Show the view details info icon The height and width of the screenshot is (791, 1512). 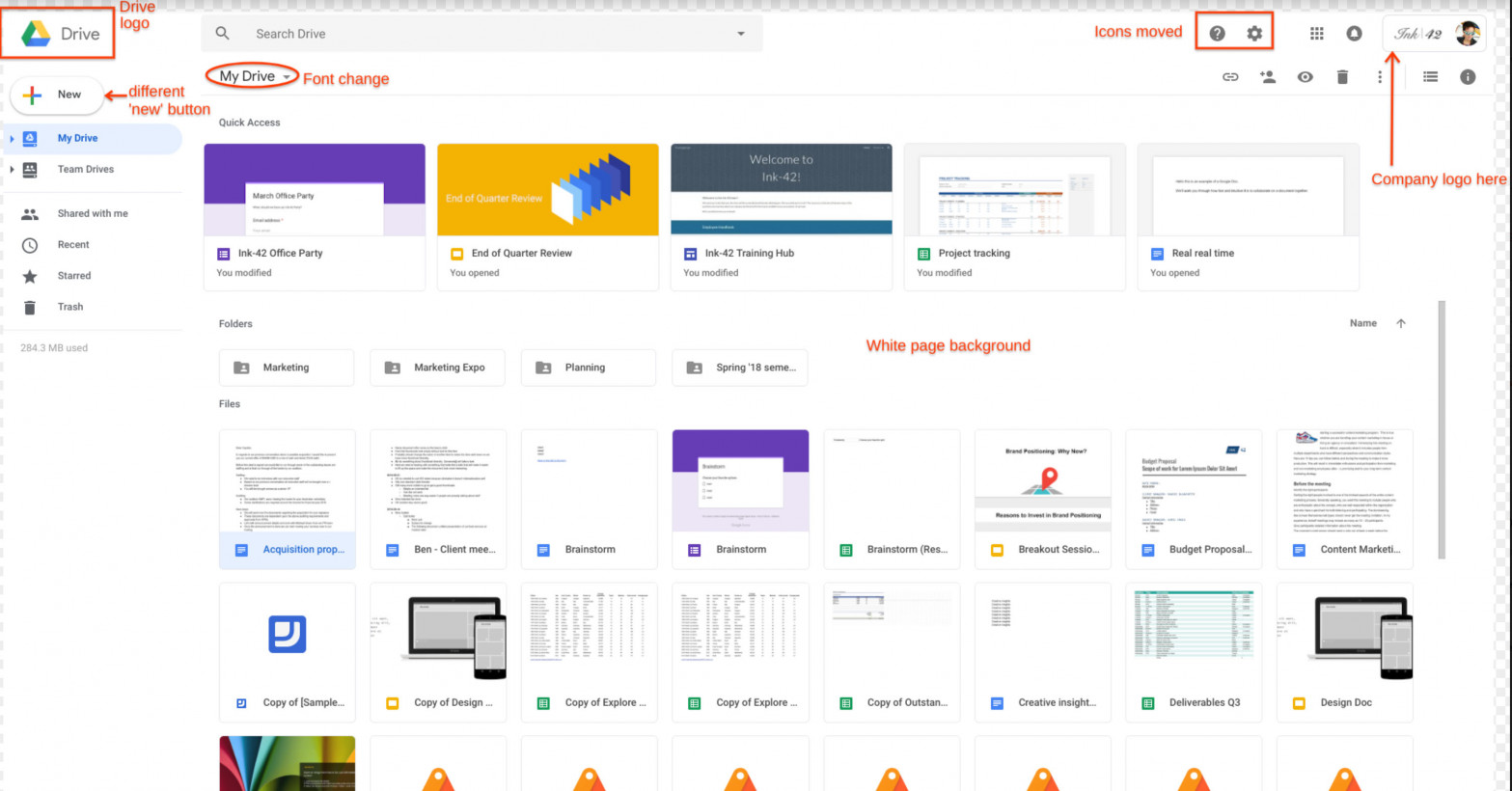pyautogui.click(x=1468, y=77)
